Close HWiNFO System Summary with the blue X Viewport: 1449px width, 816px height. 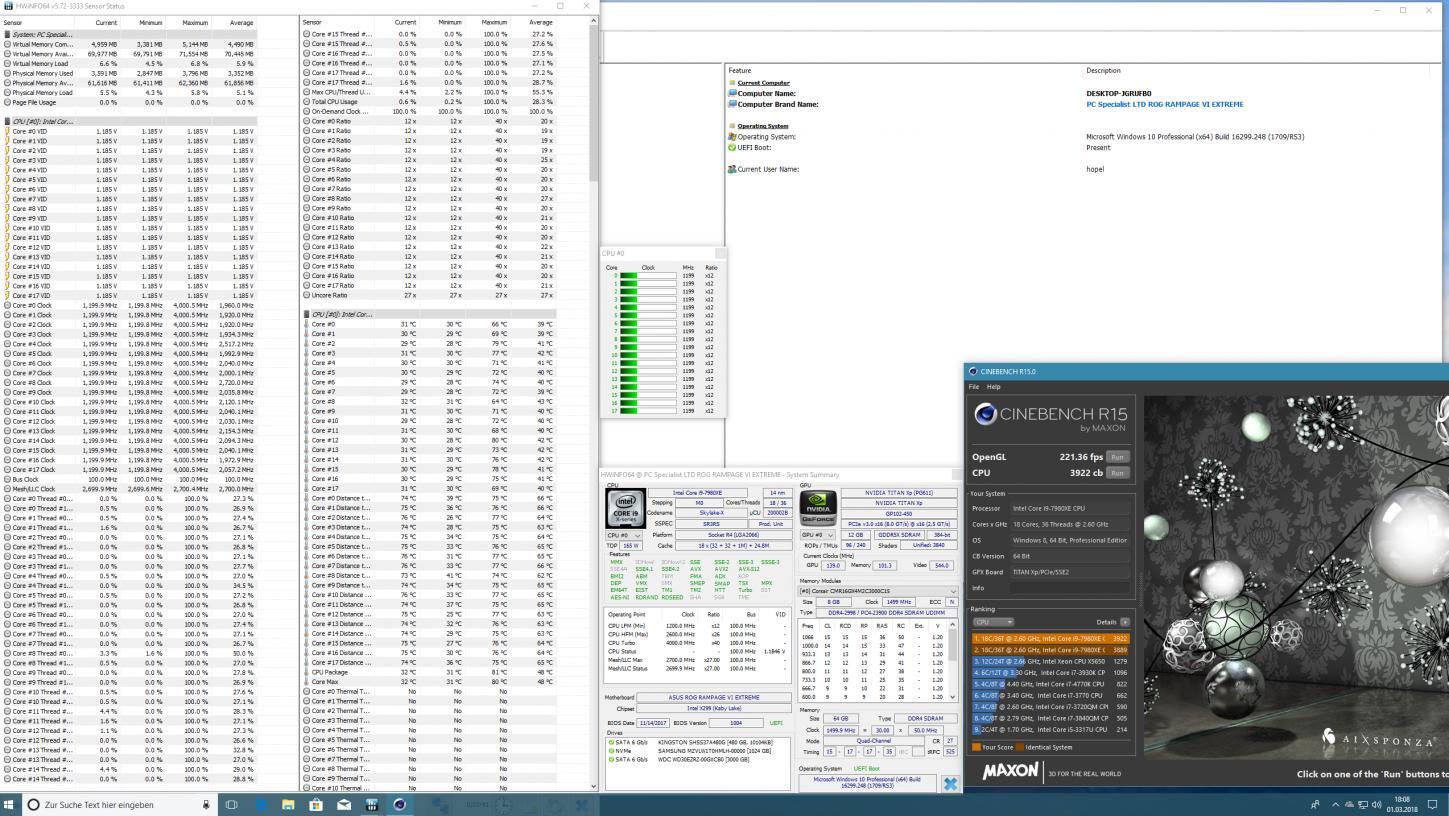pyautogui.click(x=950, y=784)
